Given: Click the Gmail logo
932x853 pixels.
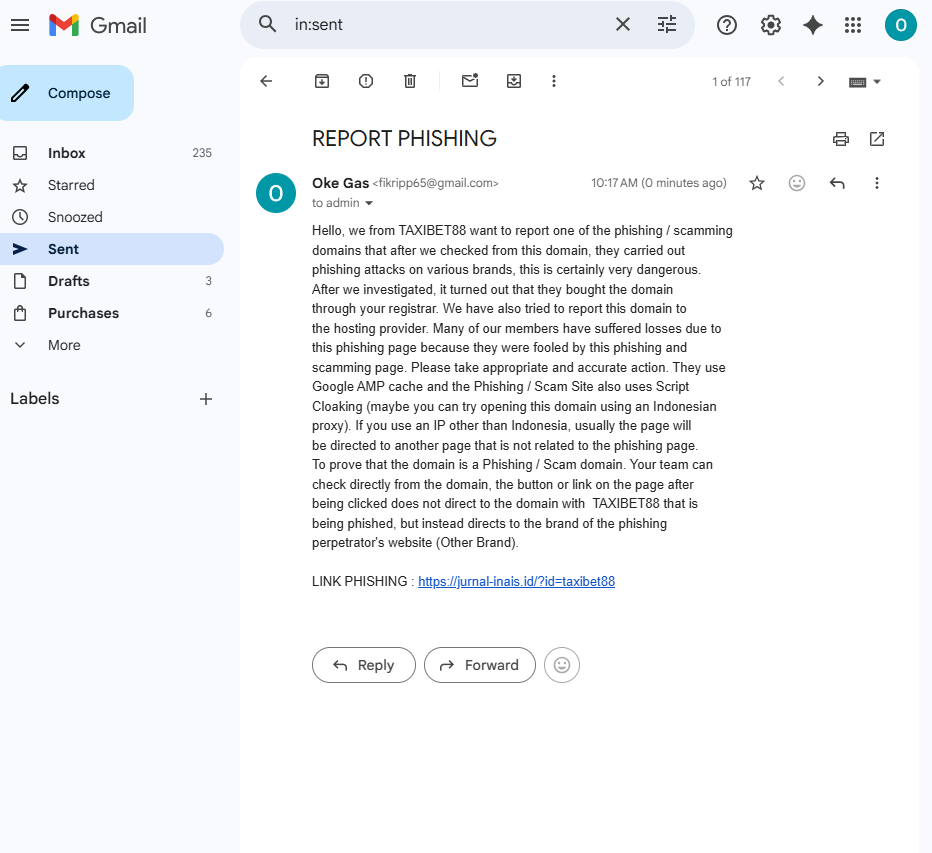Looking at the screenshot, I should [97, 25].
